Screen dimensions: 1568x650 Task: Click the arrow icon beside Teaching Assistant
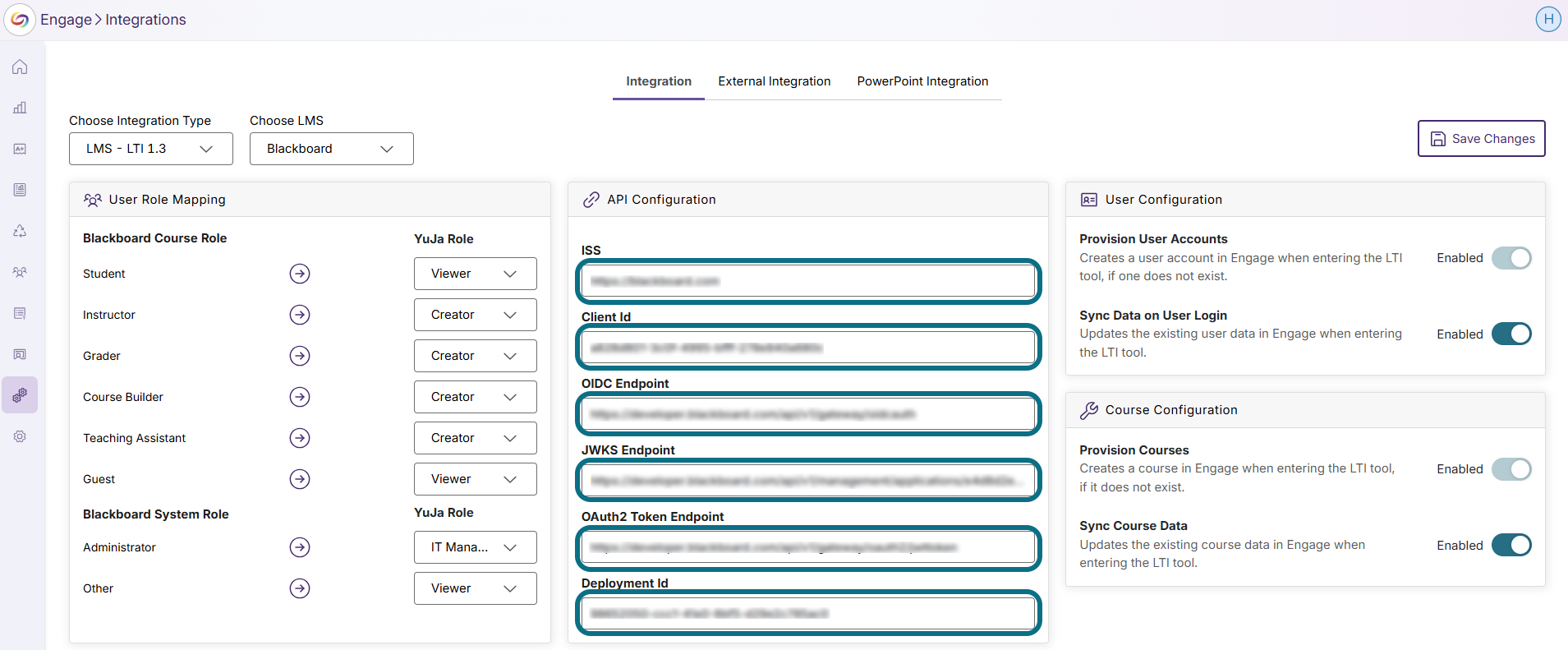pos(300,438)
